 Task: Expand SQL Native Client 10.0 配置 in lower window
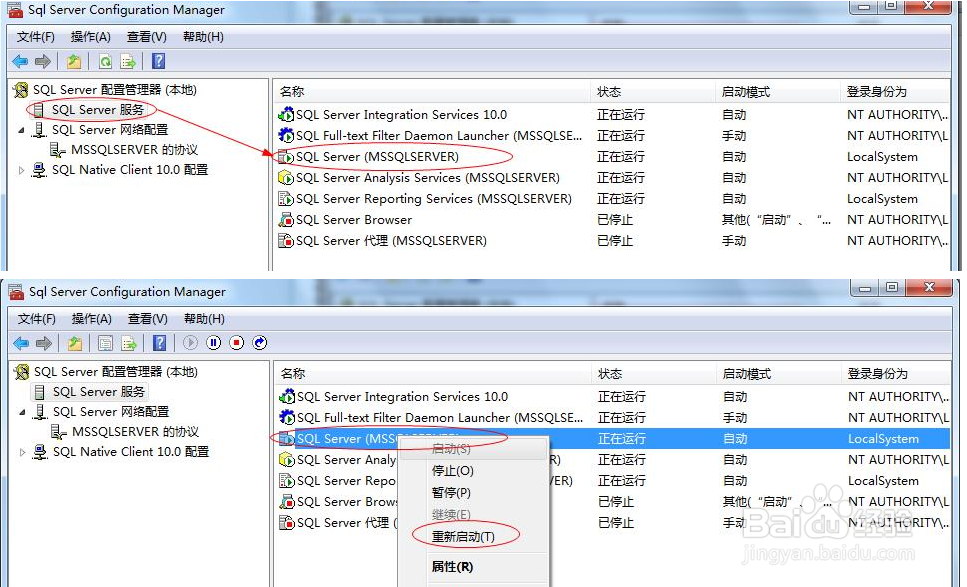click(23, 452)
